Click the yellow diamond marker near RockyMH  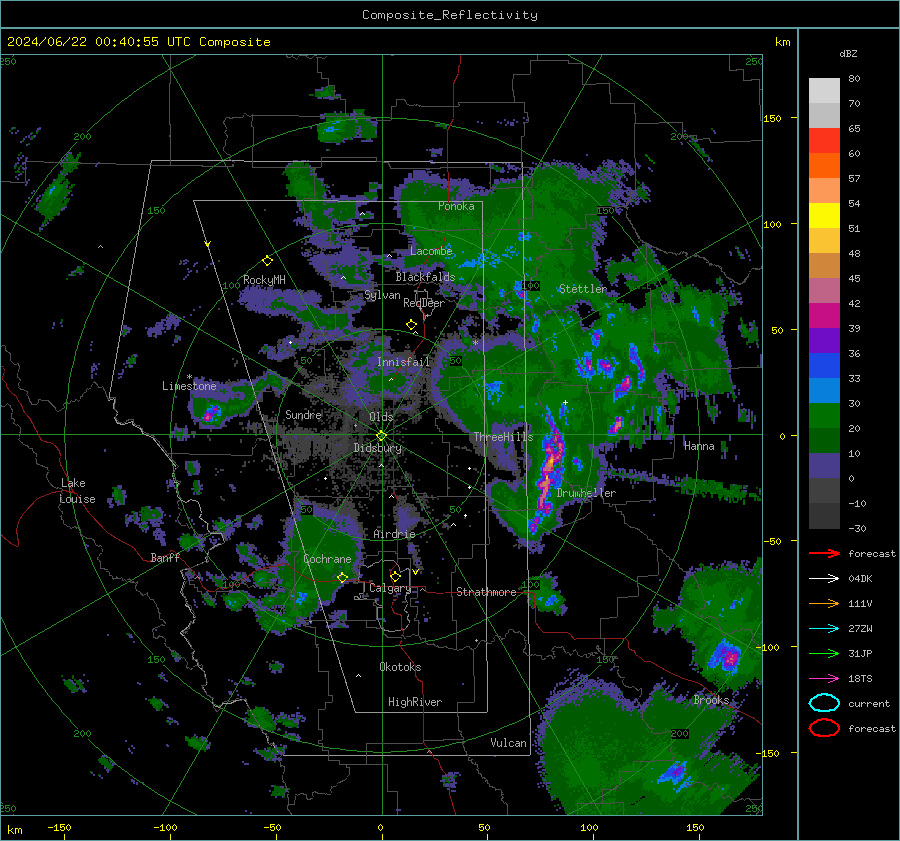coord(267,261)
